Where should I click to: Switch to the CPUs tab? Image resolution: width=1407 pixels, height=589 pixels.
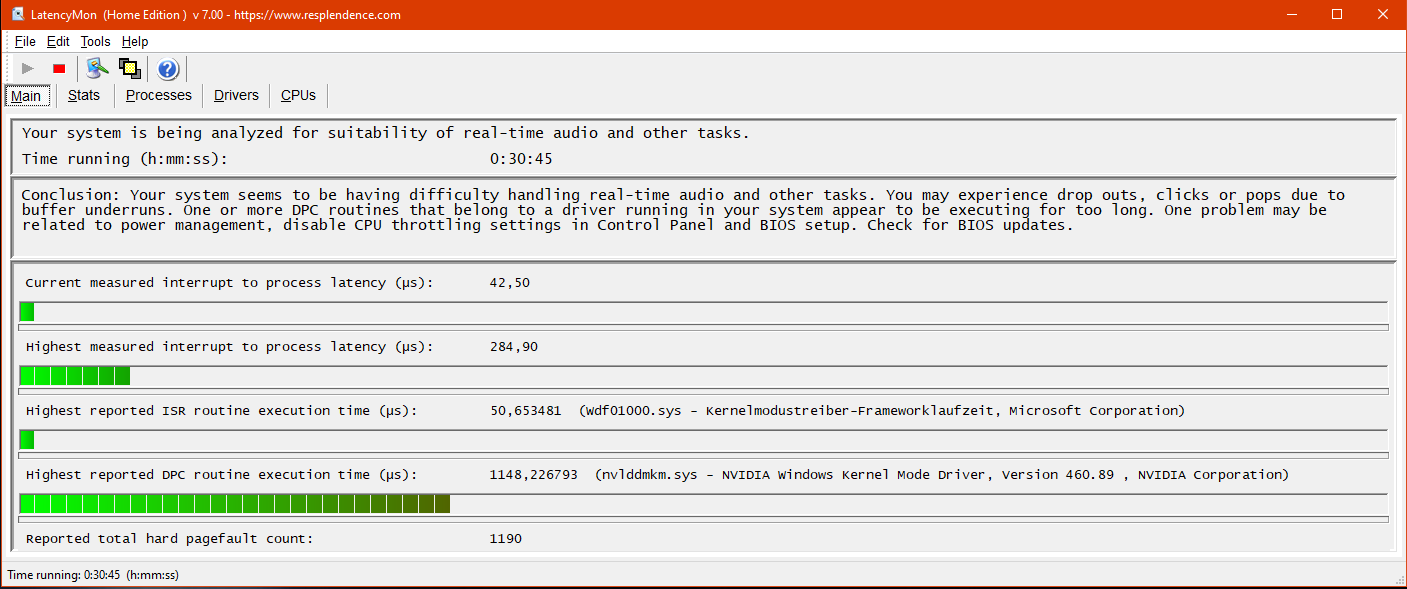pos(298,95)
